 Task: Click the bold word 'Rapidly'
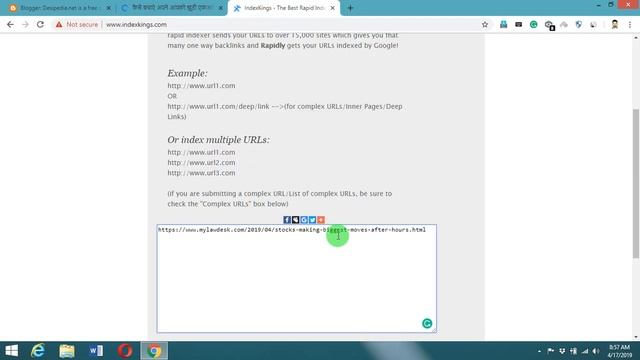point(273,45)
